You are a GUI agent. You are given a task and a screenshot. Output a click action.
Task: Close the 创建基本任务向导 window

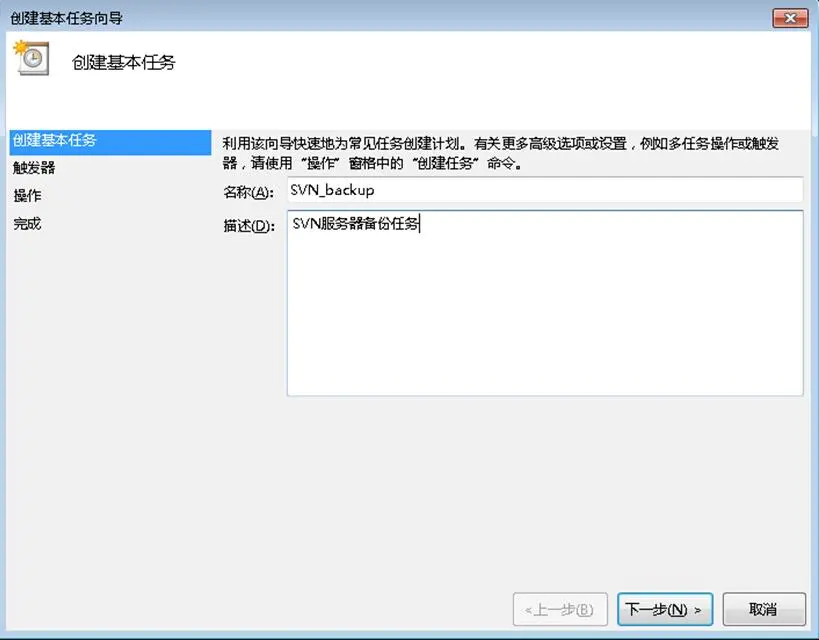pyautogui.click(x=790, y=18)
